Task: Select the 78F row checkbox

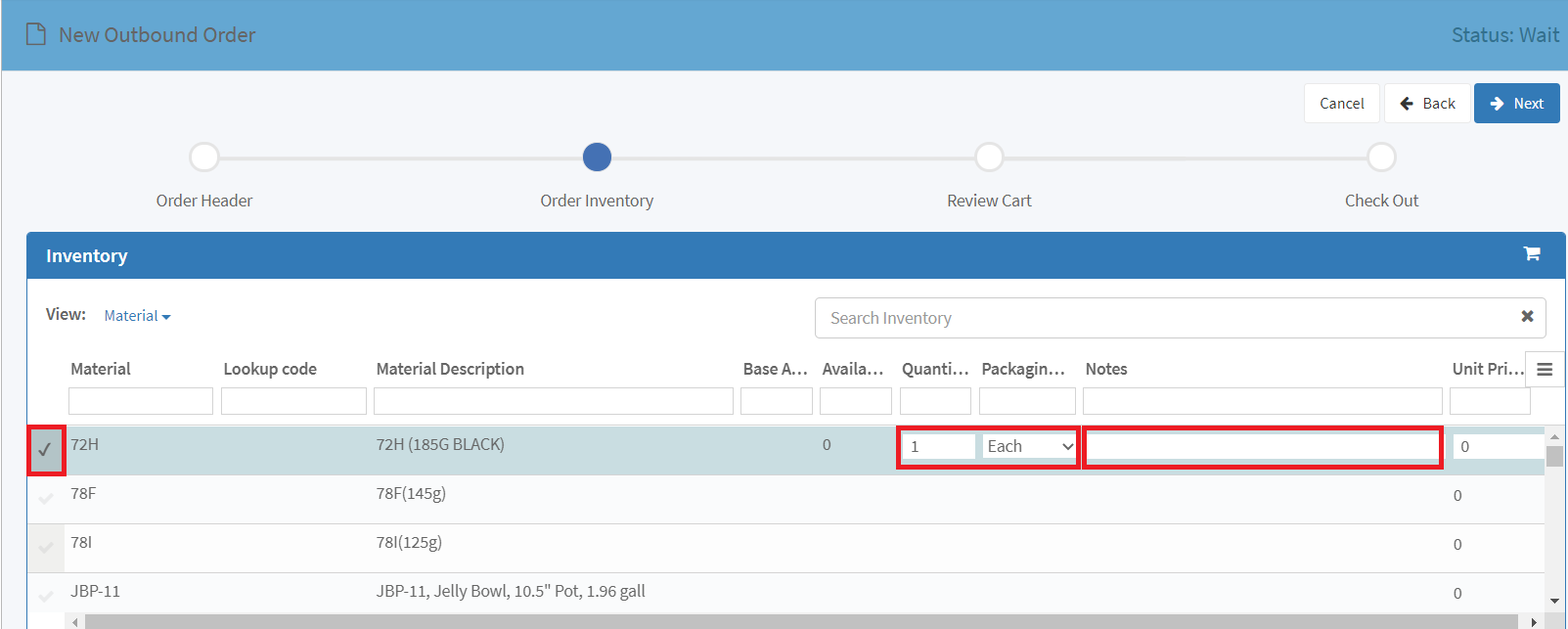Action: pyautogui.click(x=45, y=499)
